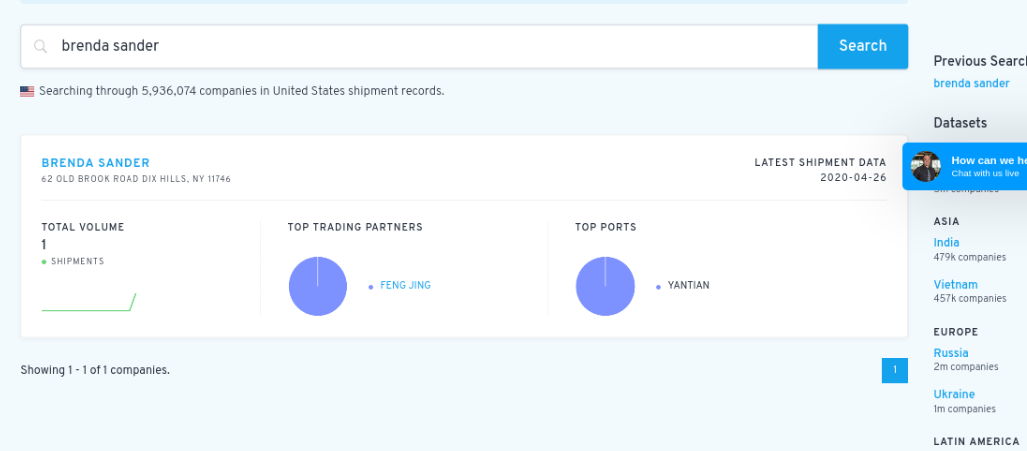Image resolution: width=1027 pixels, height=451 pixels.
Task: Click the TOTAL VOLUME heading
Action: (83, 227)
